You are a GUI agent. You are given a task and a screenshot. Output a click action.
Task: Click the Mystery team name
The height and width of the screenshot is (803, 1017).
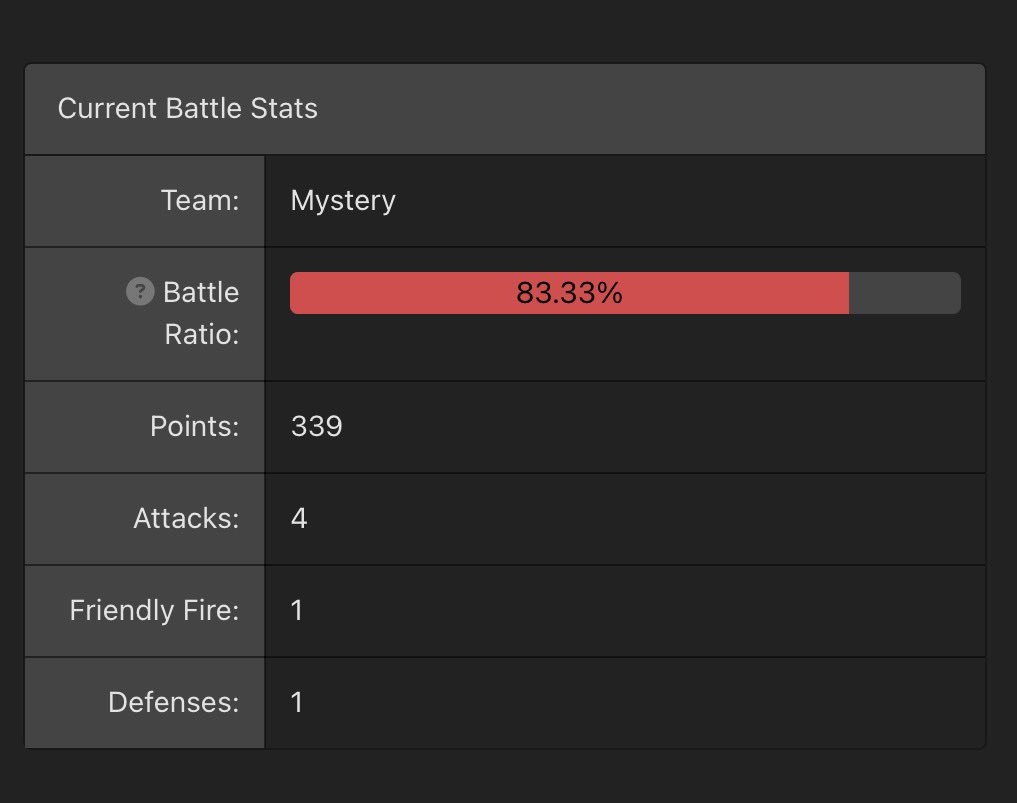pyautogui.click(x=343, y=200)
